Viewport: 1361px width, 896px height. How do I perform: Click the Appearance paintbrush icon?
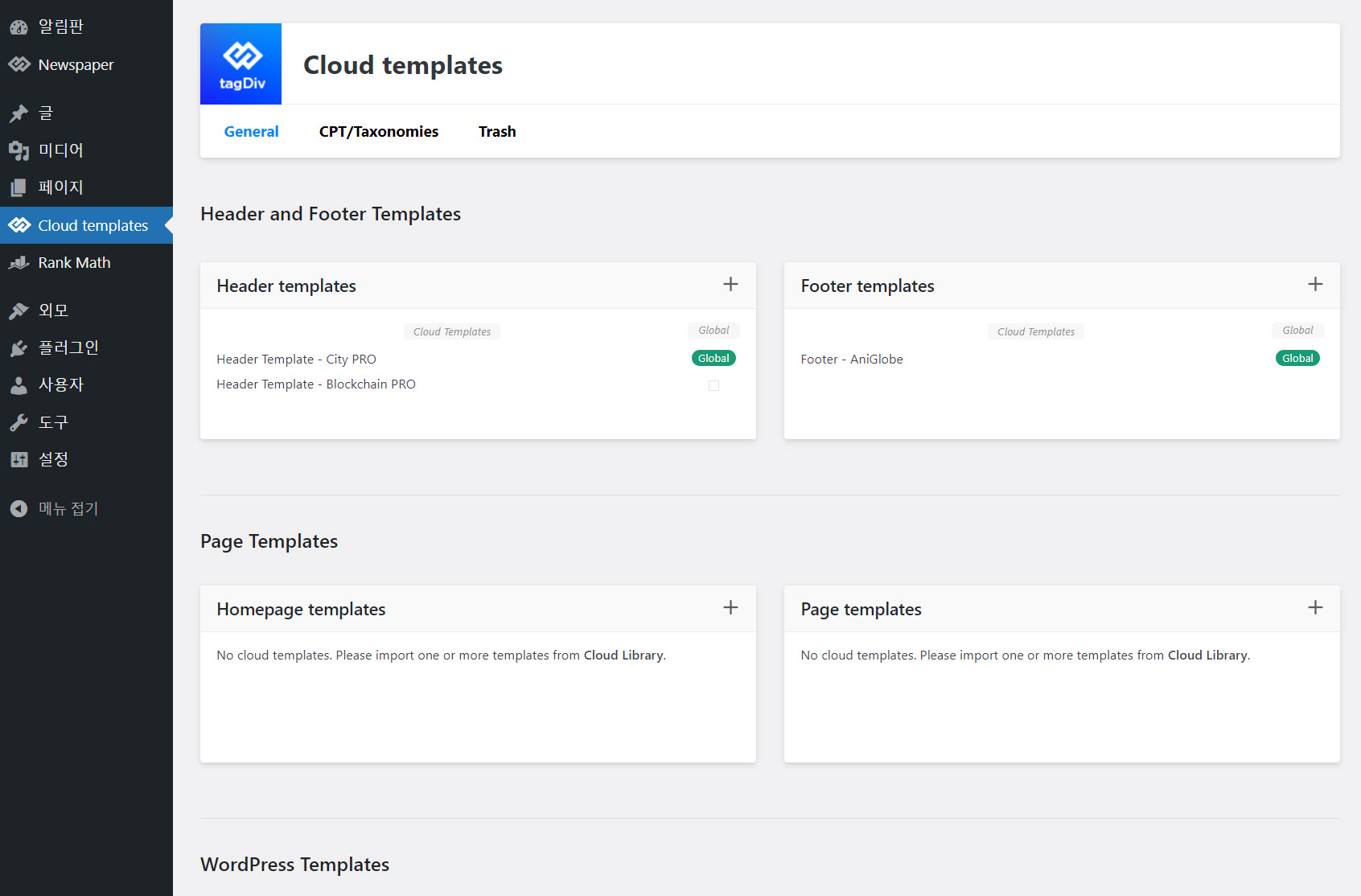(19, 311)
